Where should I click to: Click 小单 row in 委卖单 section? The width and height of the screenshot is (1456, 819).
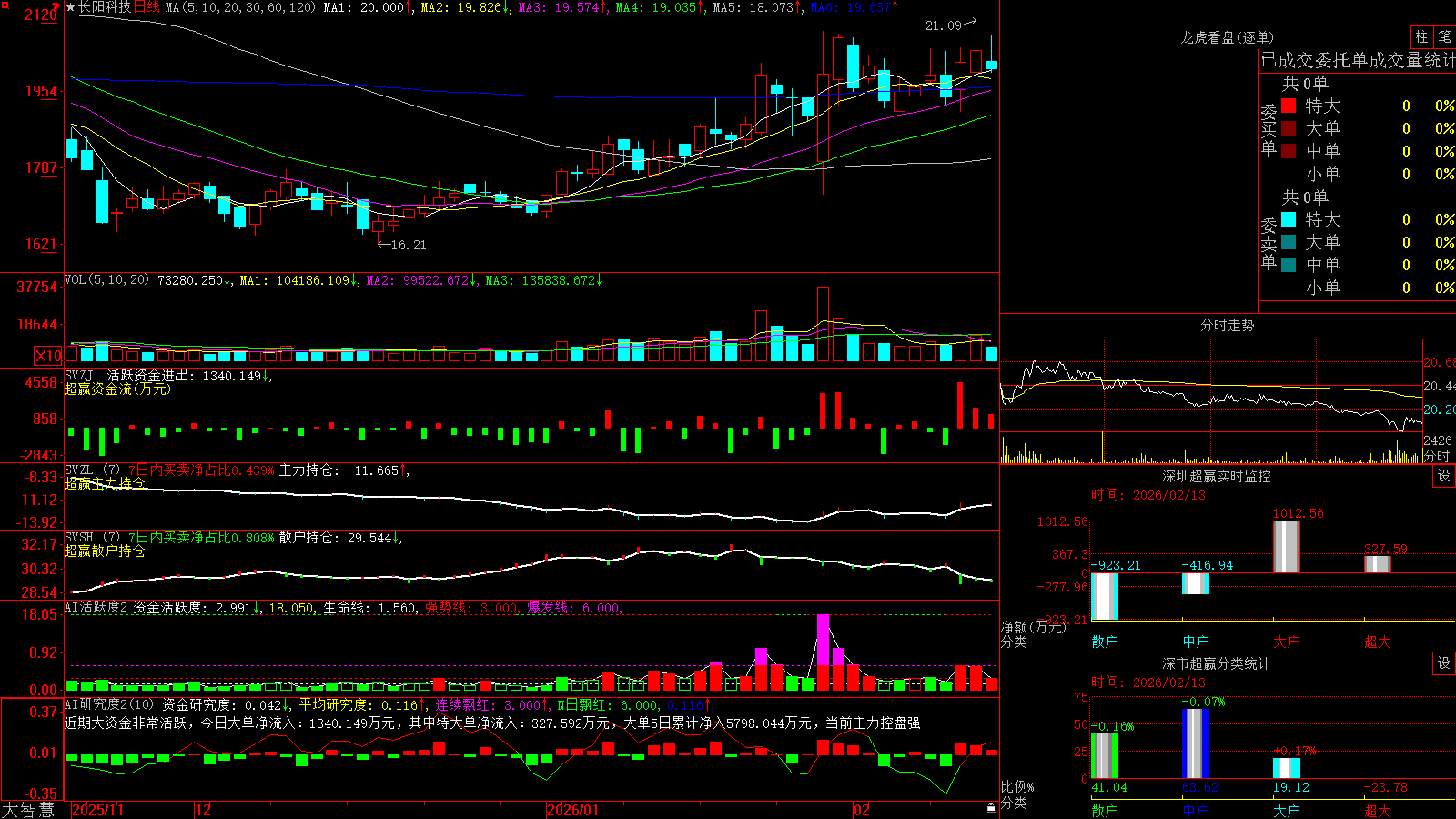[x=1368, y=288]
